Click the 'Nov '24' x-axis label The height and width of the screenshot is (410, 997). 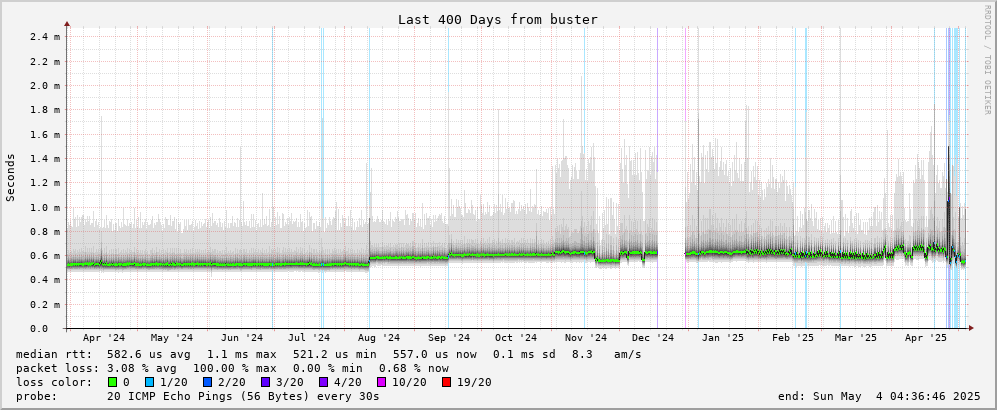tap(586, 338)
